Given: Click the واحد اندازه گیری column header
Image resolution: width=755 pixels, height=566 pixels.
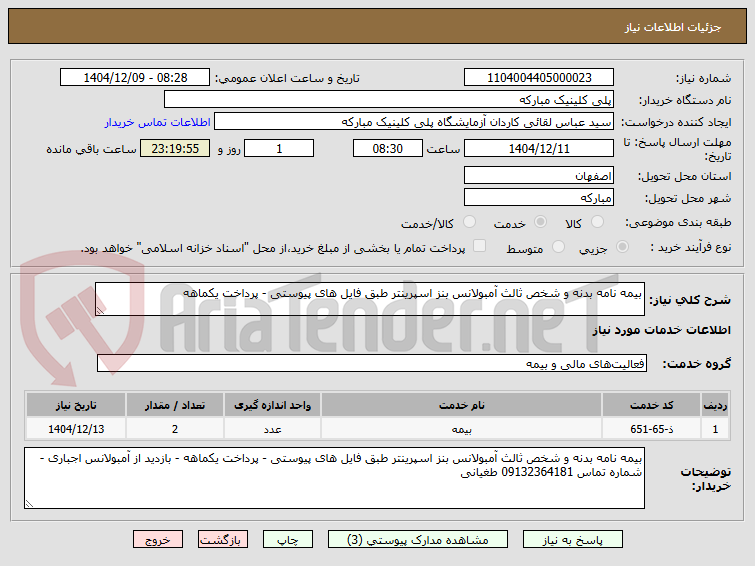Looking at the screenshot, I should tap(273, 405).
